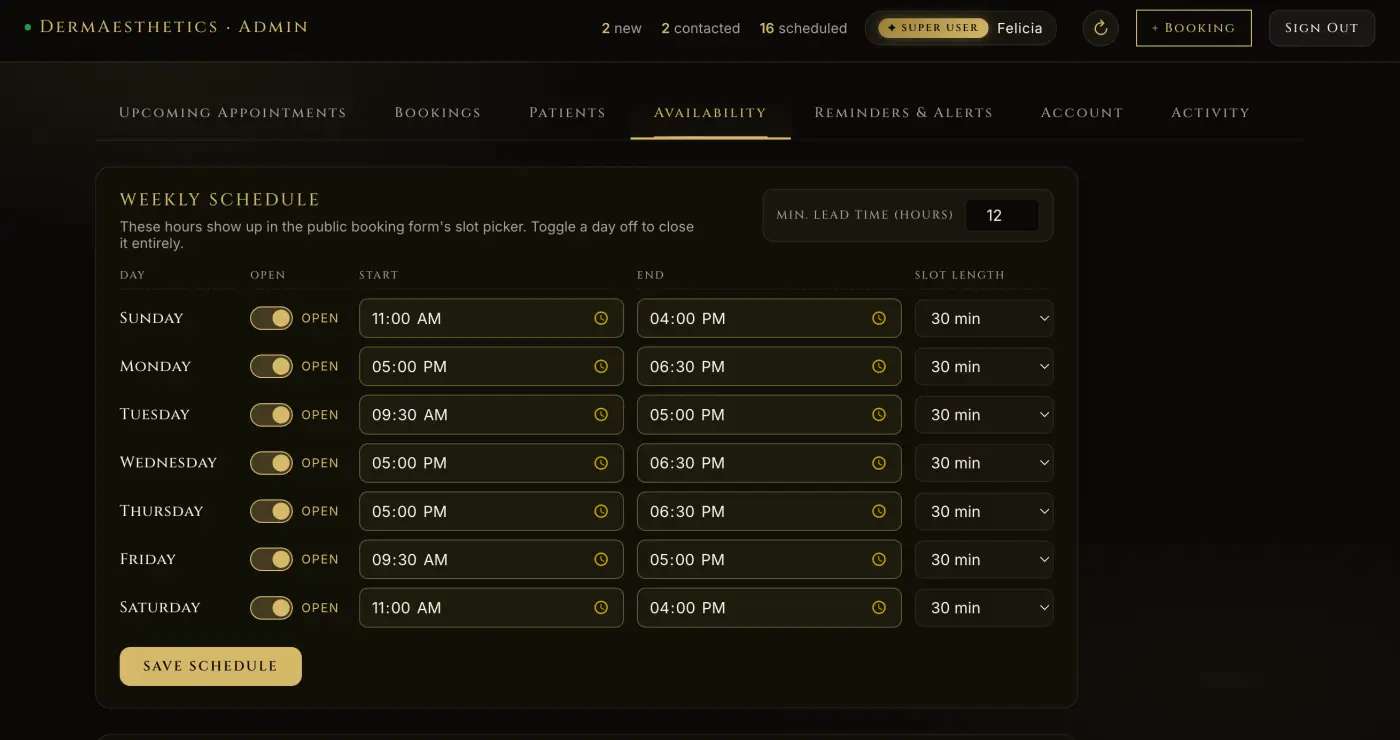Open Monday's start time clock picker

coord(601,366)
